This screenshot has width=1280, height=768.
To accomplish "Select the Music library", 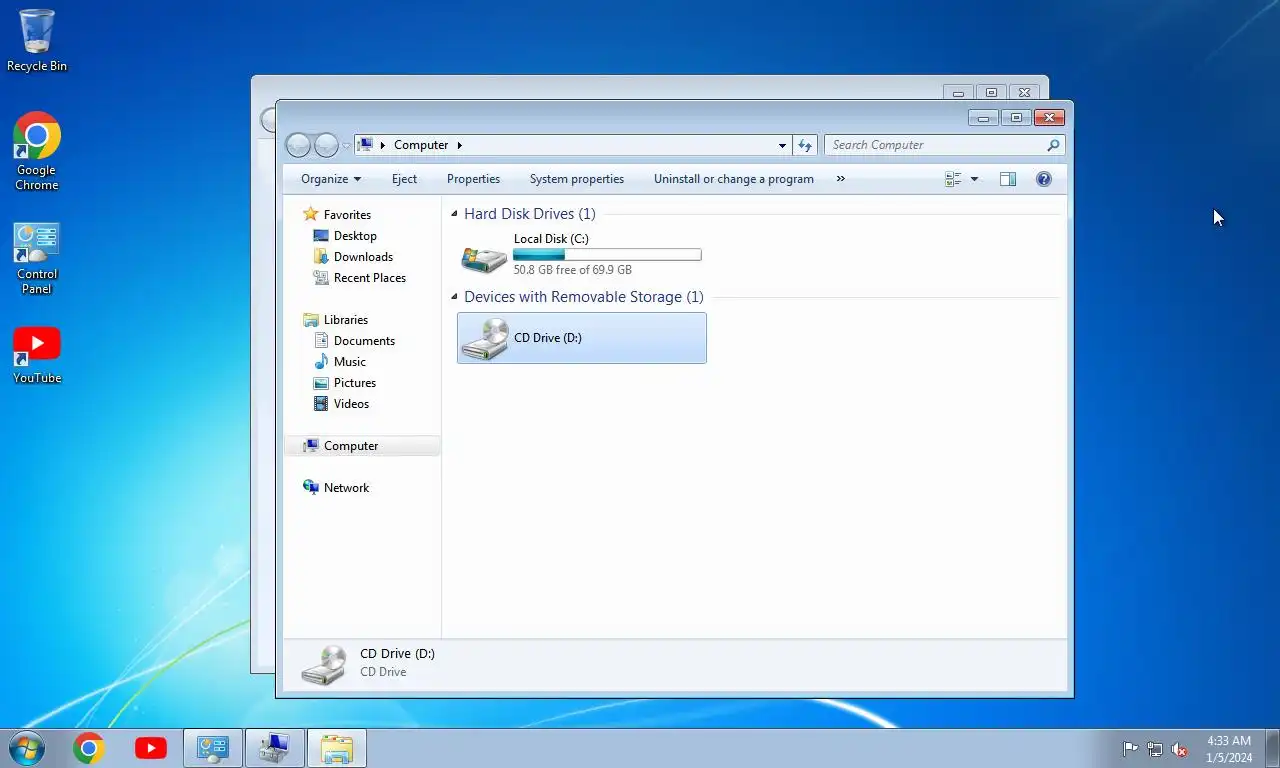I will coord(349,362).
